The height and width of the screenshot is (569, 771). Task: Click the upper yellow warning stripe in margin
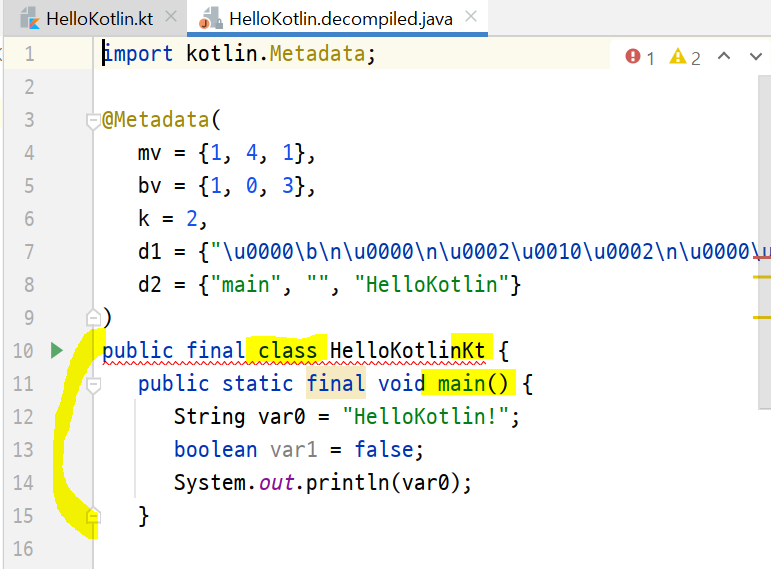762,277
